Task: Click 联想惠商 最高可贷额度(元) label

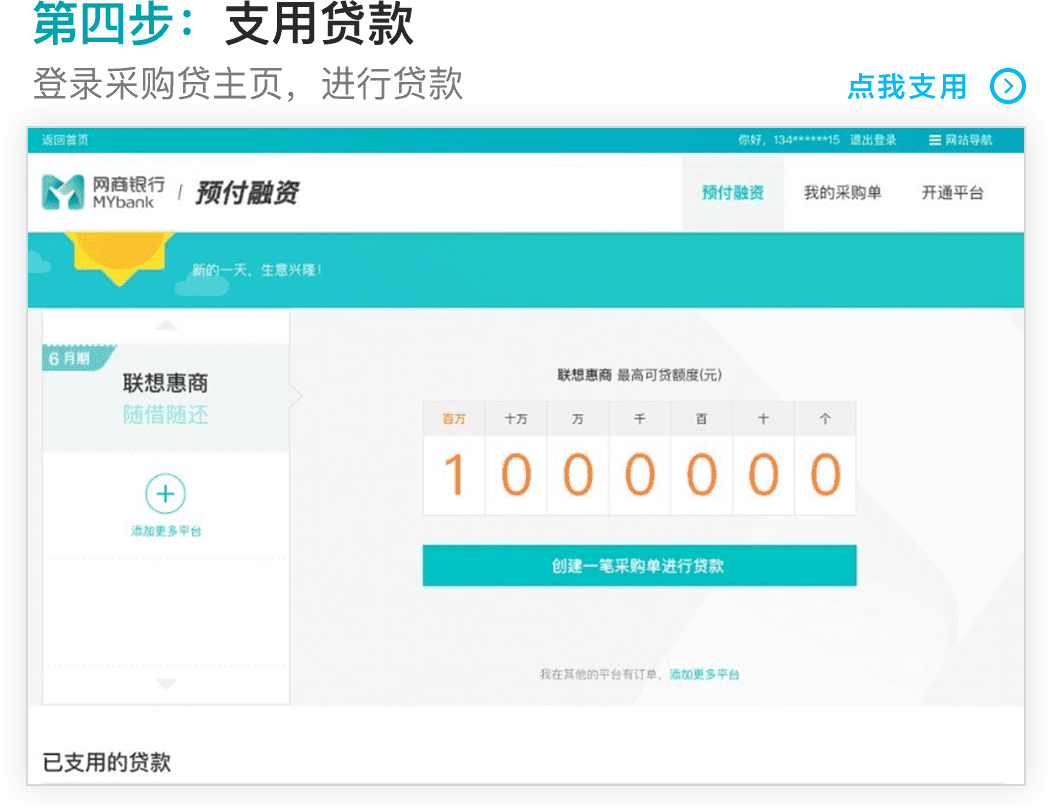Action: (639, 374)
